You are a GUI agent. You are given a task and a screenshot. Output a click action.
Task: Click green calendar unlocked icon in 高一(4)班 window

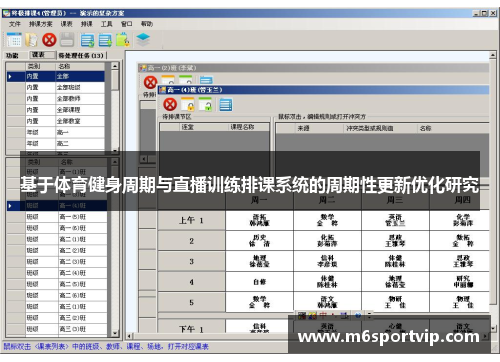click(205, 104)
